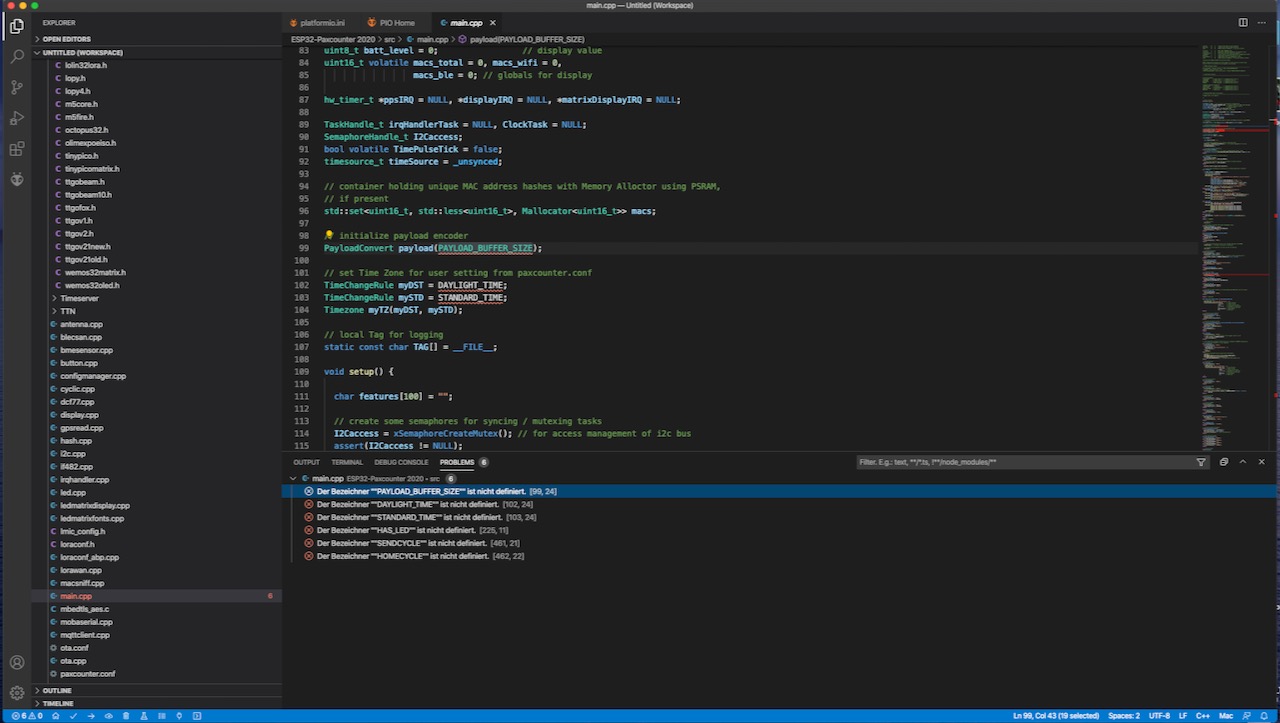Open the Accounts icon in activity bar
1280x723 pixels.
pyautogui.click(x=16, y=662)
